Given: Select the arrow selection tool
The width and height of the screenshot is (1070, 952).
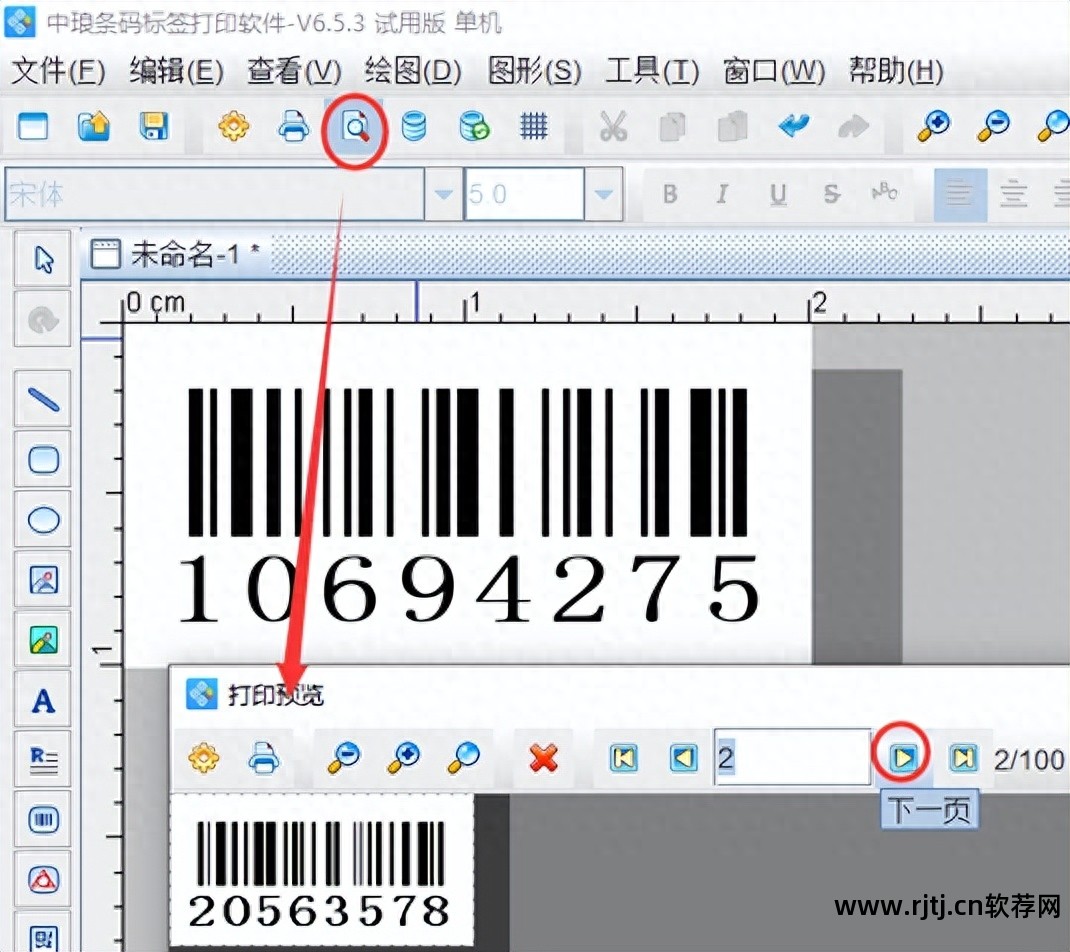Looking at the screenshot, I should pos(42,258).
